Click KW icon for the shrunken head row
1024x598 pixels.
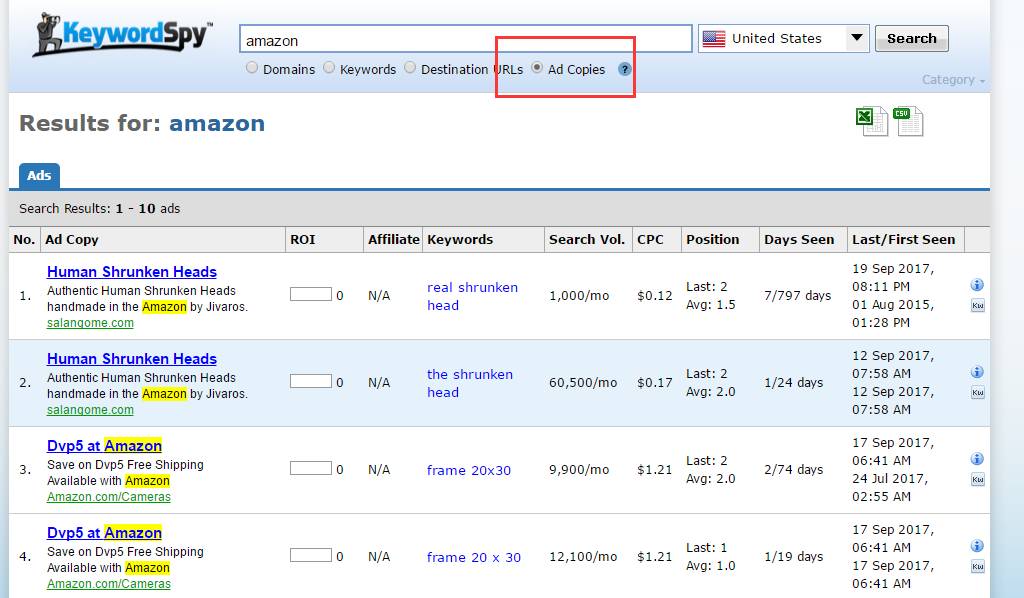coord(978,393)
